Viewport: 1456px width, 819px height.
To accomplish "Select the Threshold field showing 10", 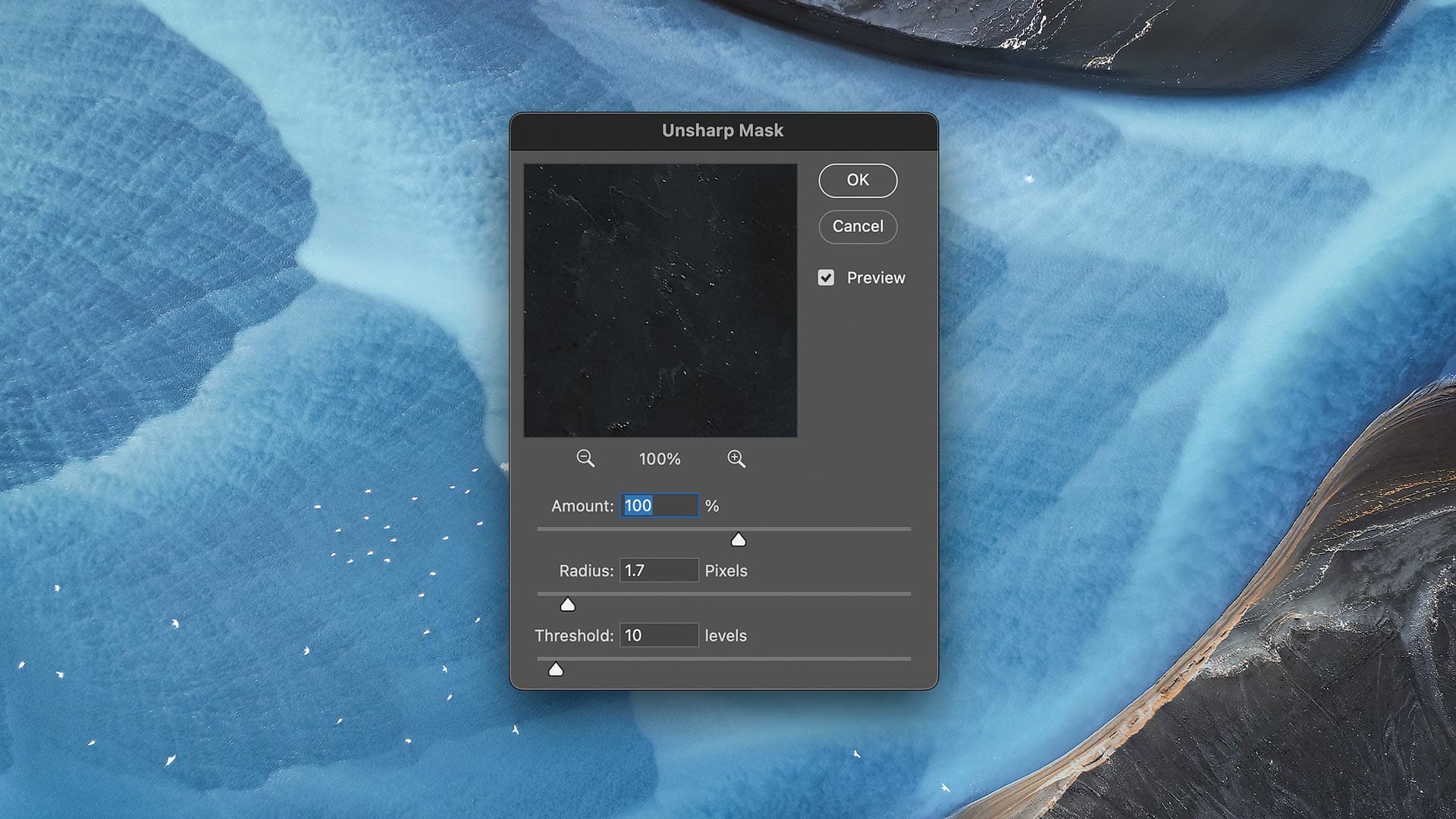I will click(x=658, y=635).
